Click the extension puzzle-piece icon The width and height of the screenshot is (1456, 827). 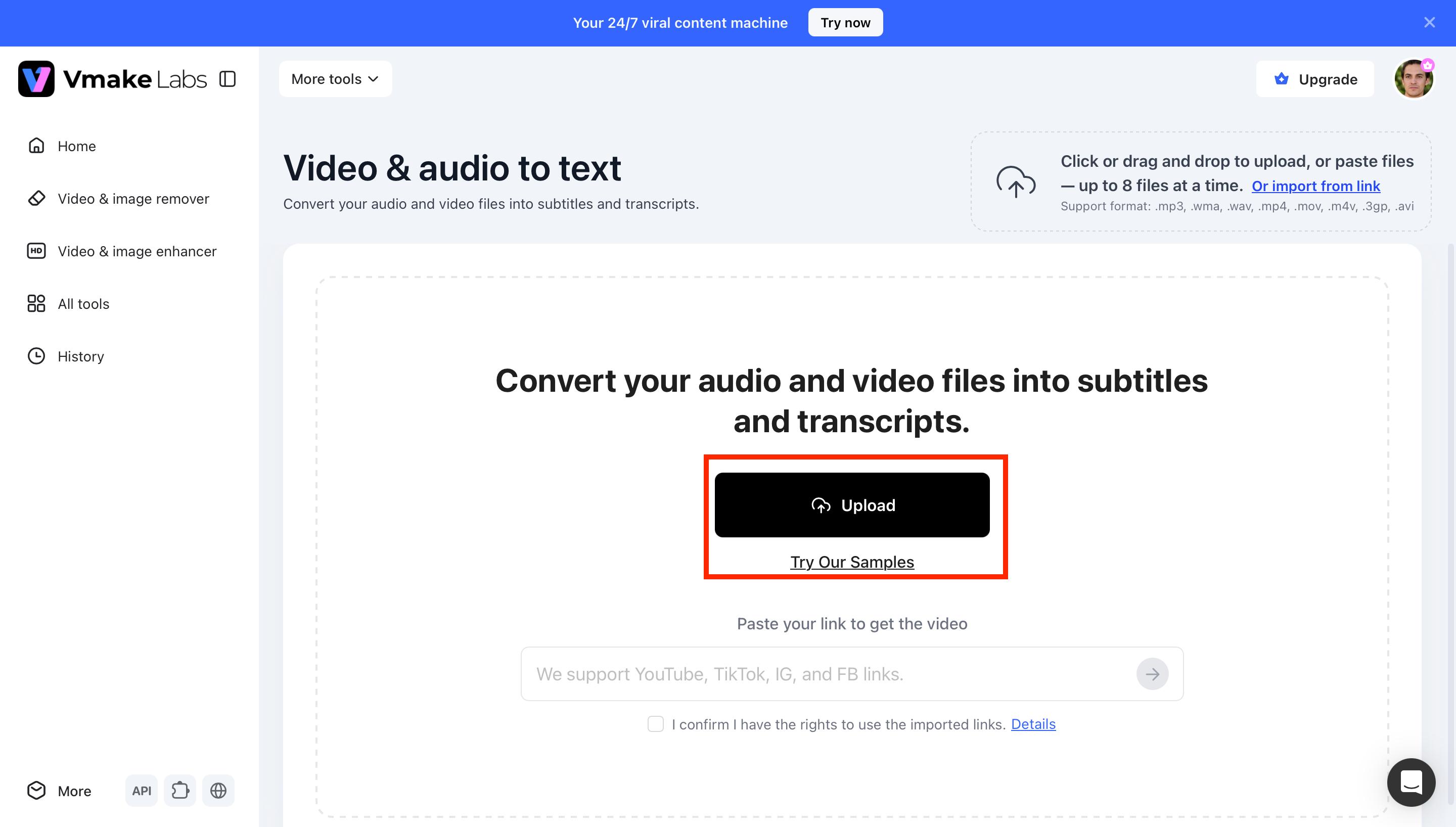[180, 791]
